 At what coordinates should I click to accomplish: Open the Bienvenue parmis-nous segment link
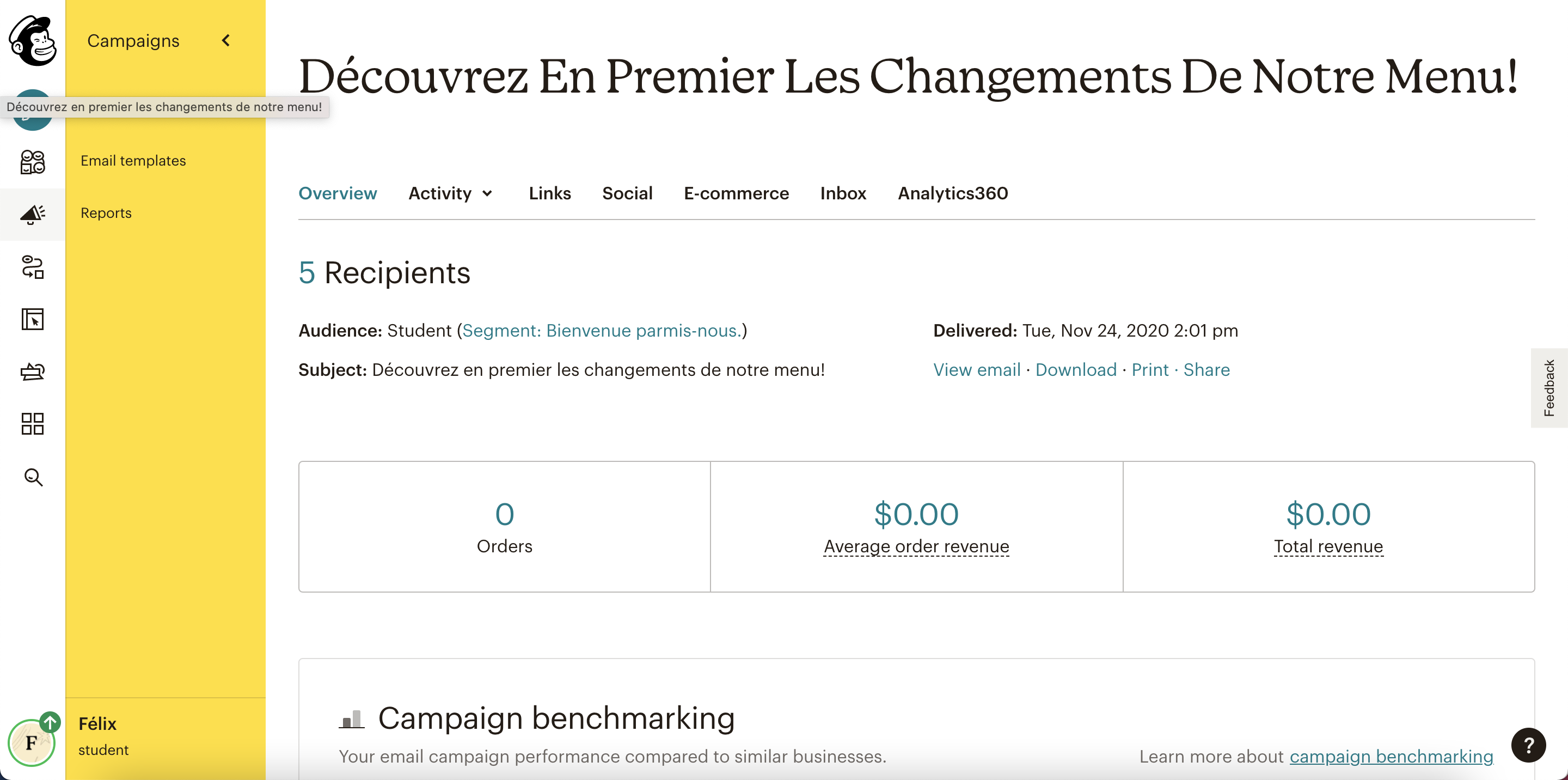tap(602, 331)
